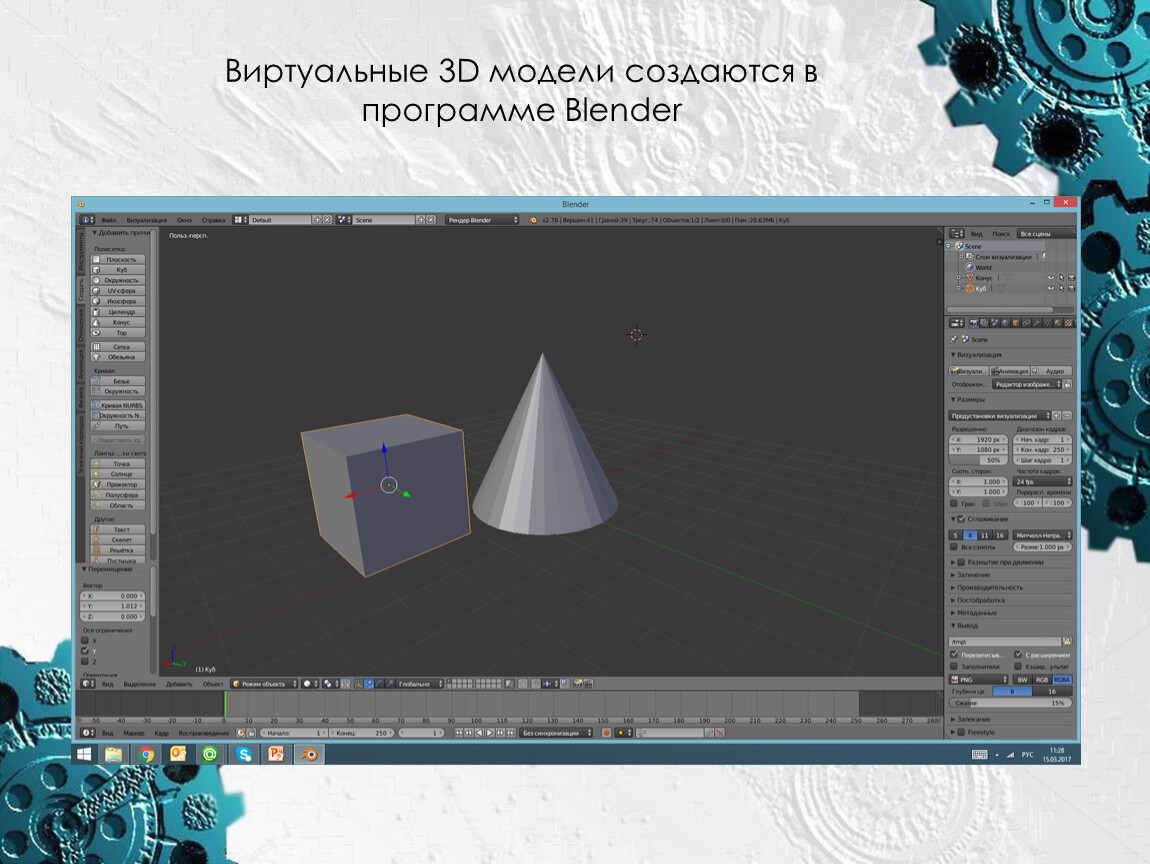1150x864 pixels.
Task: Toggle the Перезаписывать checkbox
Action: pos(954,654)
